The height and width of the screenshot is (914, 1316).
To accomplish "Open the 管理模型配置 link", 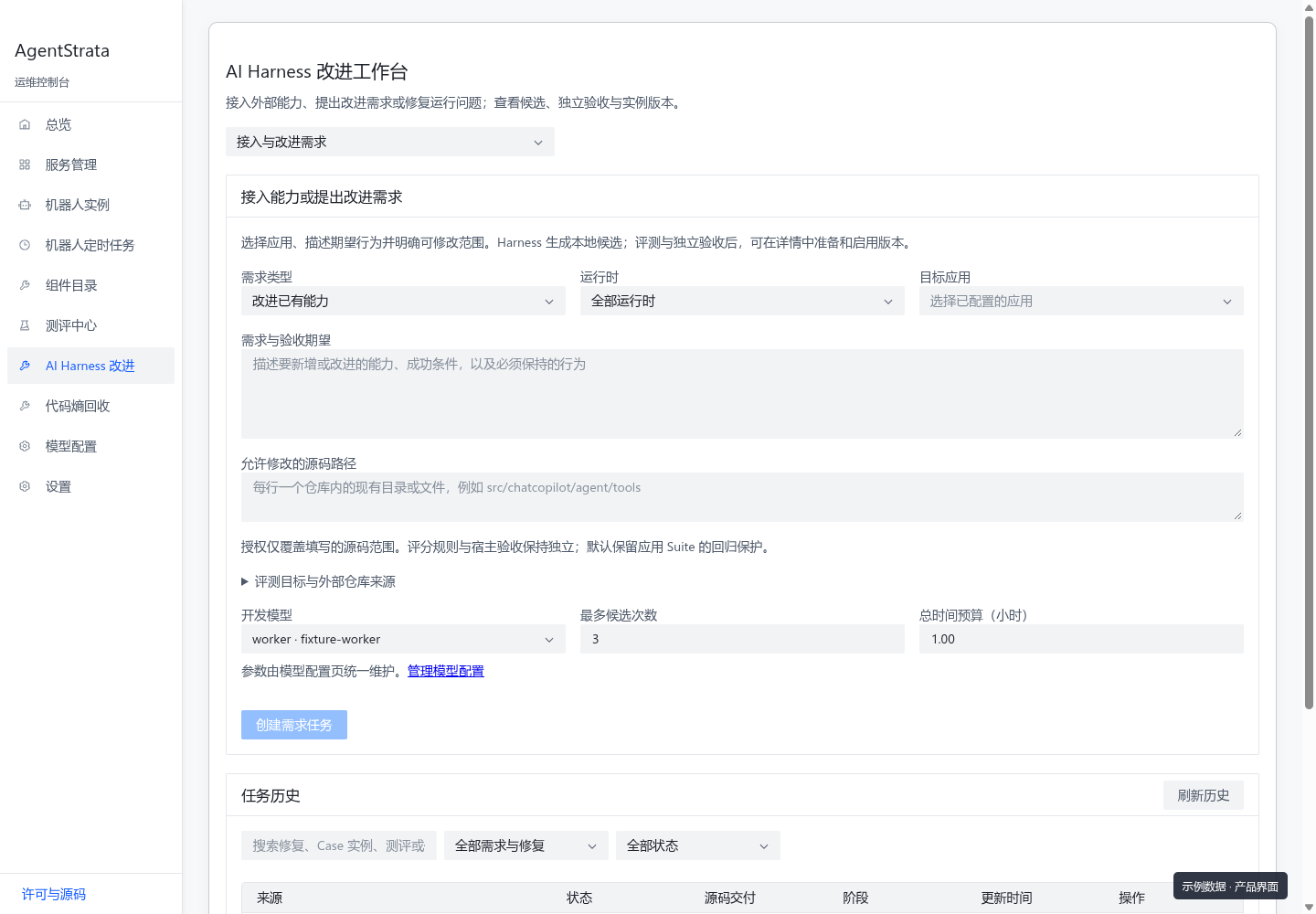I will (x=446, y=671).
